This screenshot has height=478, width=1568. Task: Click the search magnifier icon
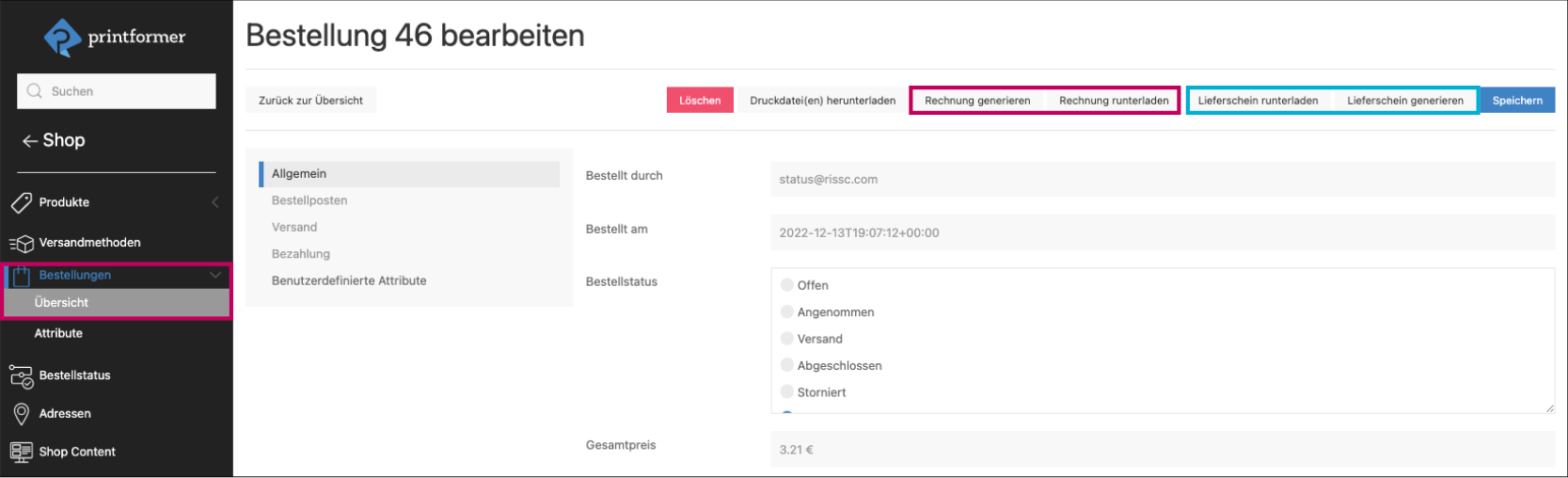(35, 91)
